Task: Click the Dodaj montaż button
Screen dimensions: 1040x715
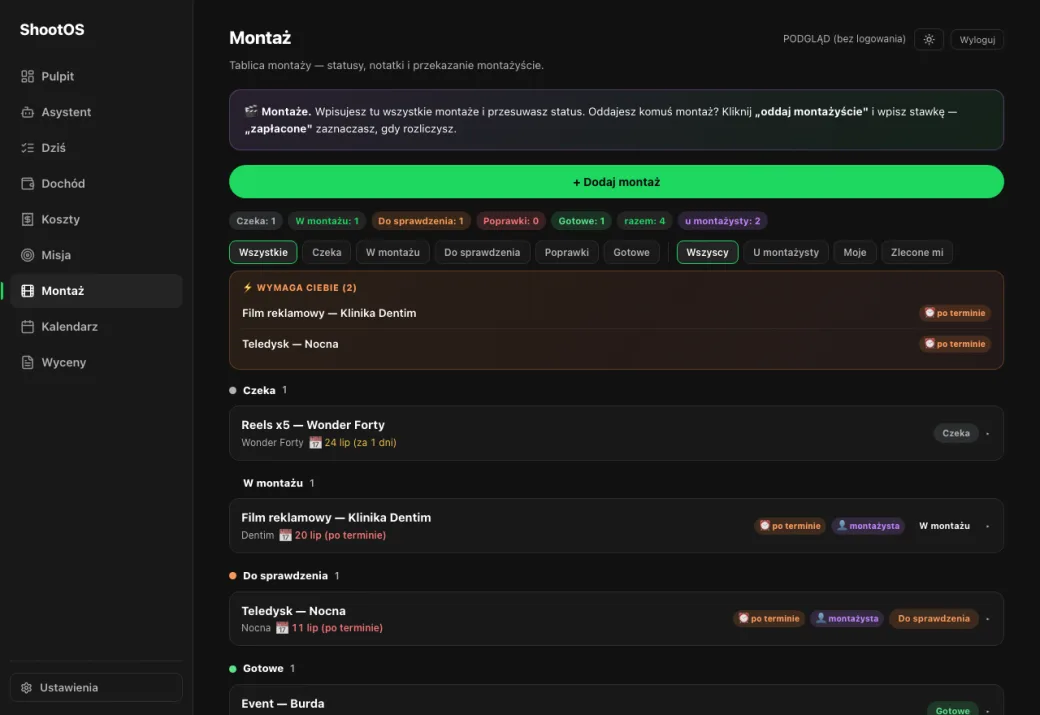Action: tap(616, 182)
